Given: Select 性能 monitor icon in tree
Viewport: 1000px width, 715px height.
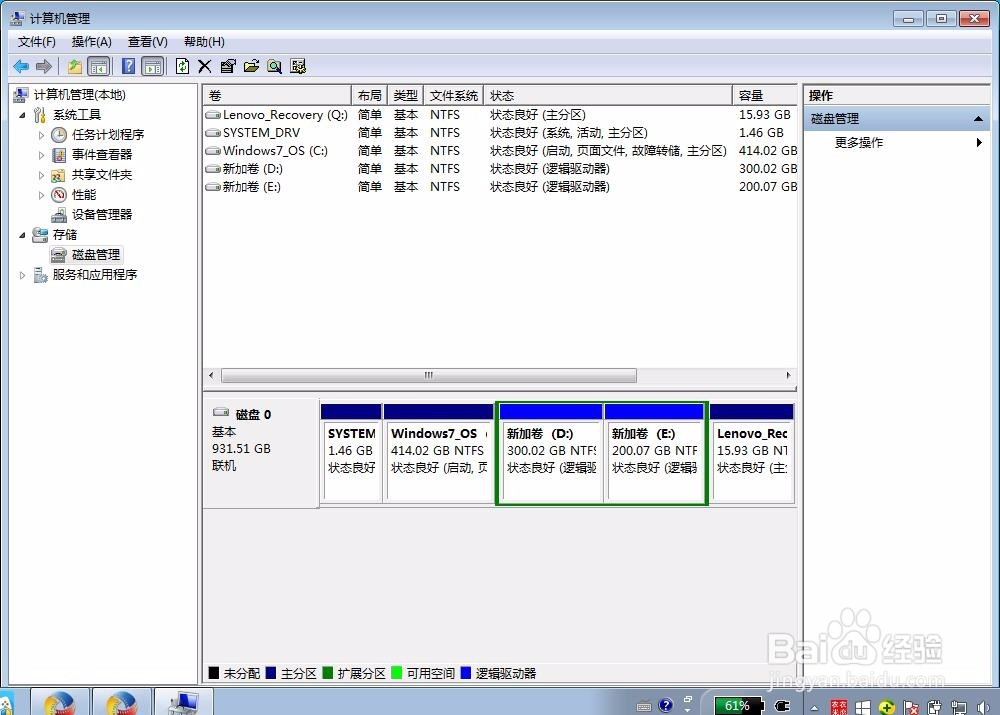Looking at the screenshot, I should (59, 195).
